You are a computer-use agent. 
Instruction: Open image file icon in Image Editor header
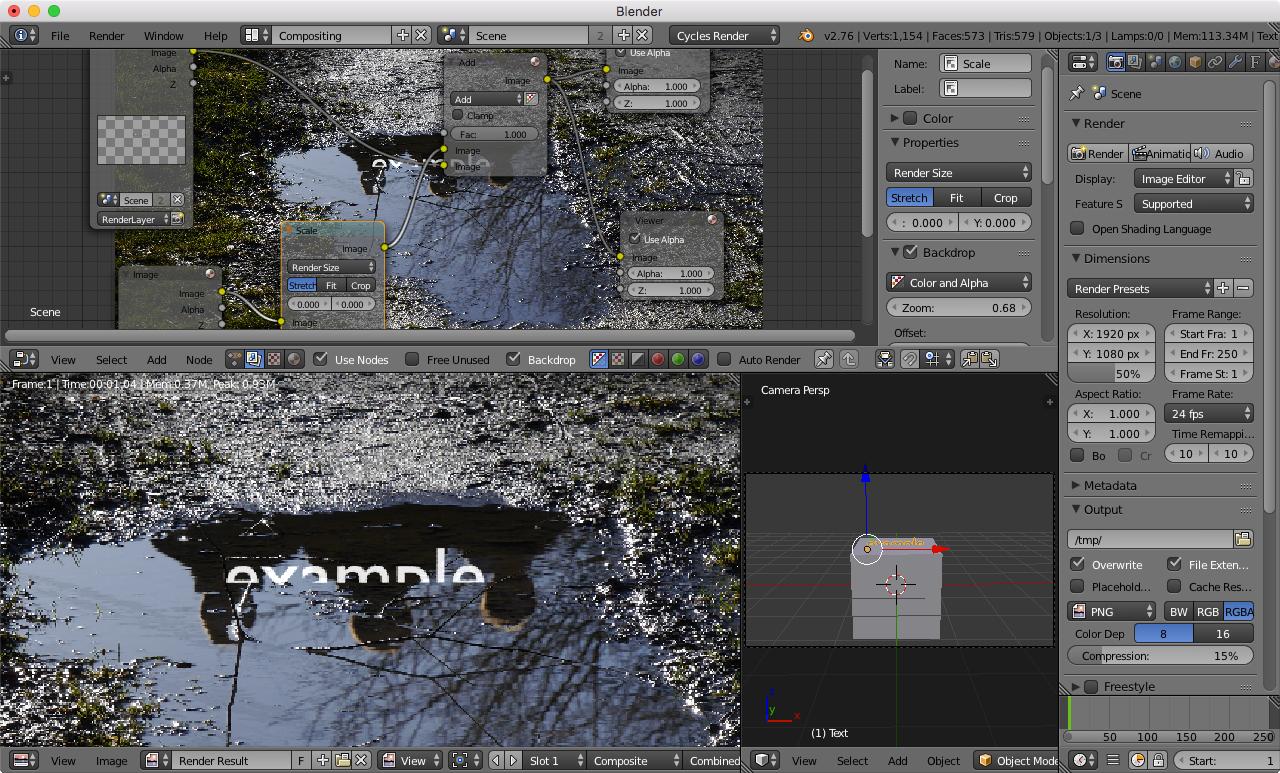pyautogui.click(x=342, y=760)
